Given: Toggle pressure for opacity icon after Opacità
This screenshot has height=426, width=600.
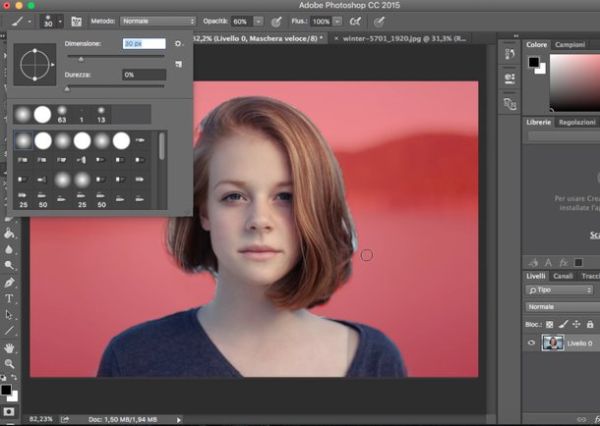Looking at the screenshot, I should 276,20.
